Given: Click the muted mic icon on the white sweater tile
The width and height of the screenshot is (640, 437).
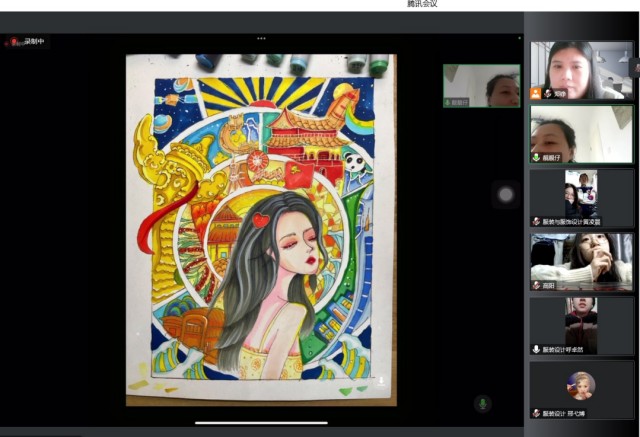Looking at the screenshot, I should tap(536, 285).
